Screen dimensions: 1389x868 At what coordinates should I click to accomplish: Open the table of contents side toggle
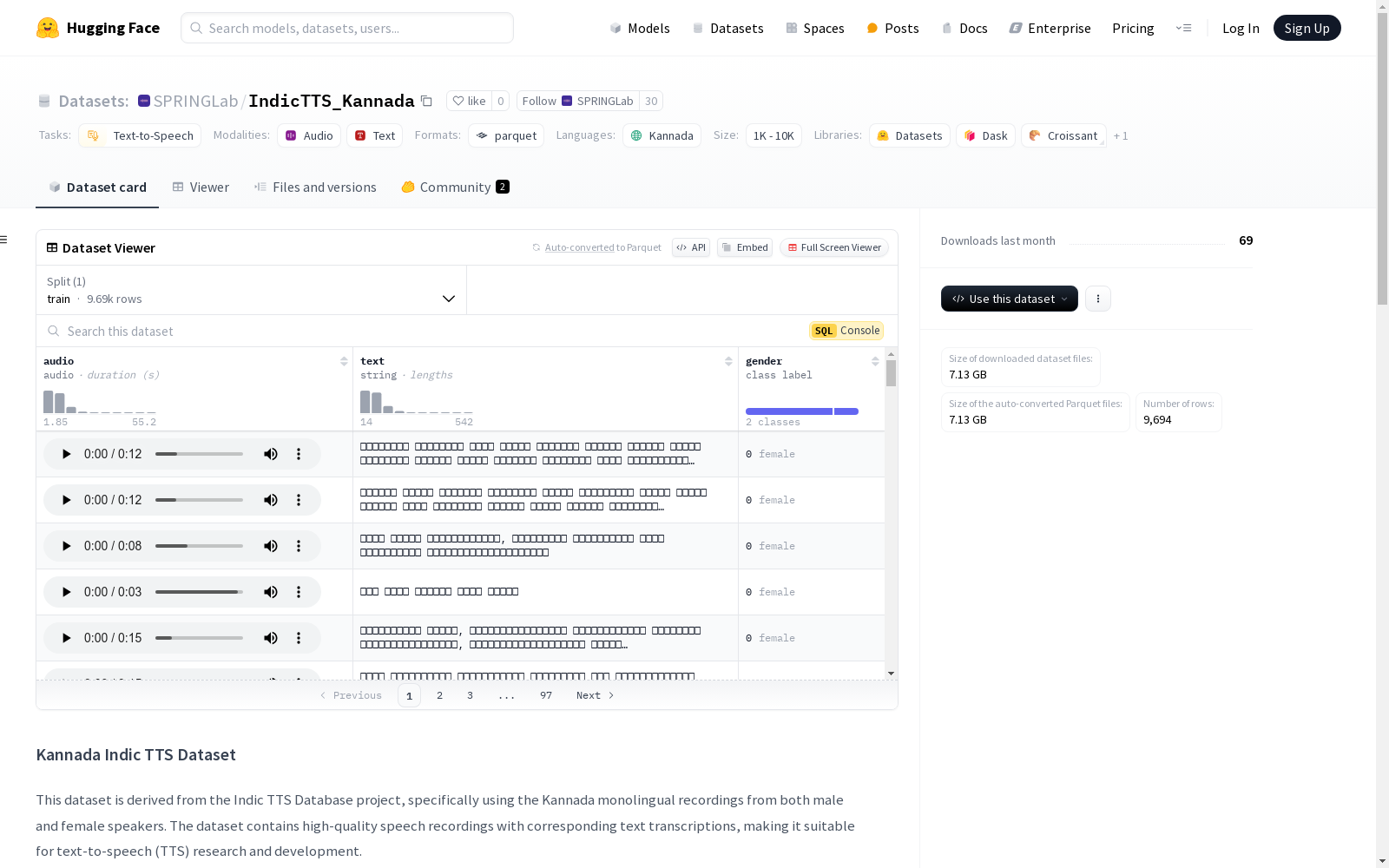3,240
